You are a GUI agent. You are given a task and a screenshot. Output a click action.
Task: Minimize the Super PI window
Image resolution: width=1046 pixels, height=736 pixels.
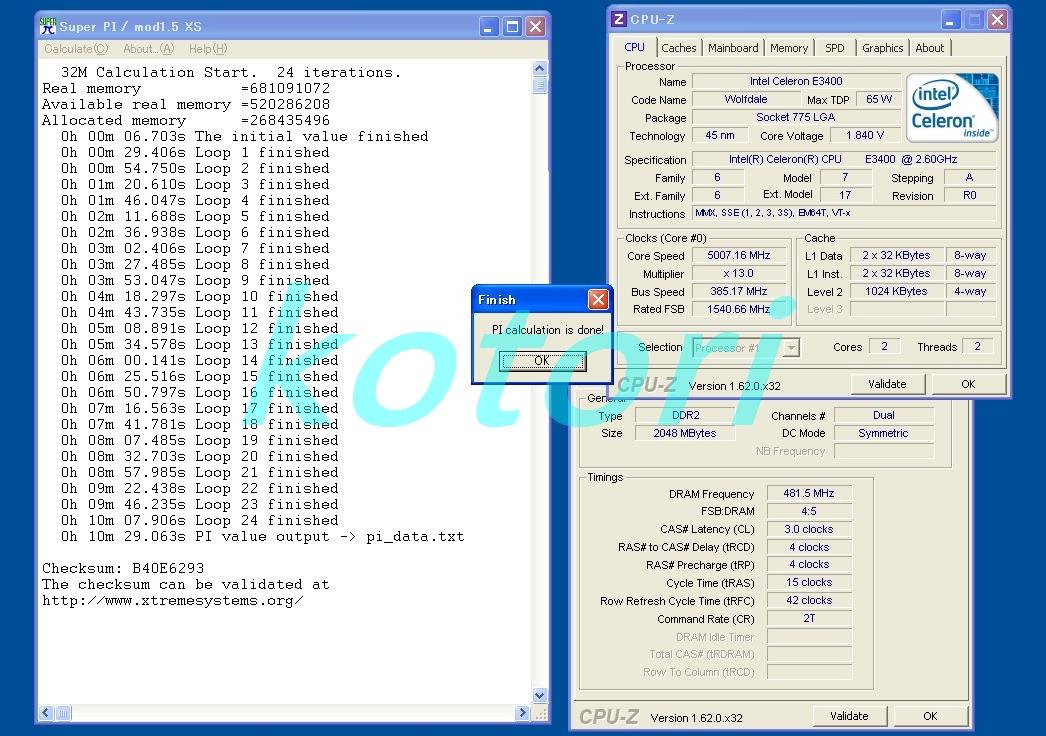point(489,27)
